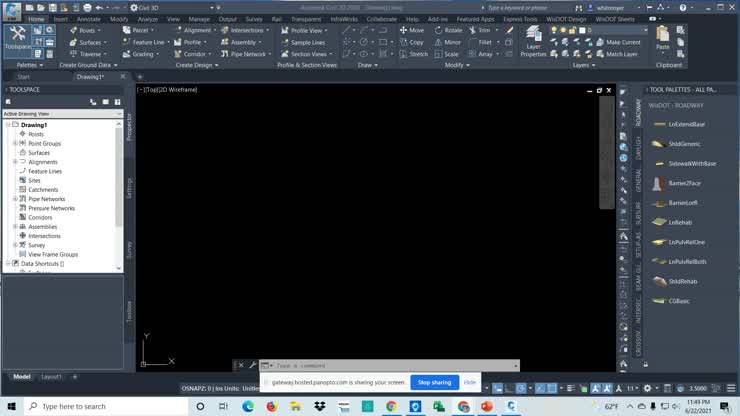Click the Move tool in Modify panel
The width and height of the screenshot is (740, 416).
click(411, 30)
